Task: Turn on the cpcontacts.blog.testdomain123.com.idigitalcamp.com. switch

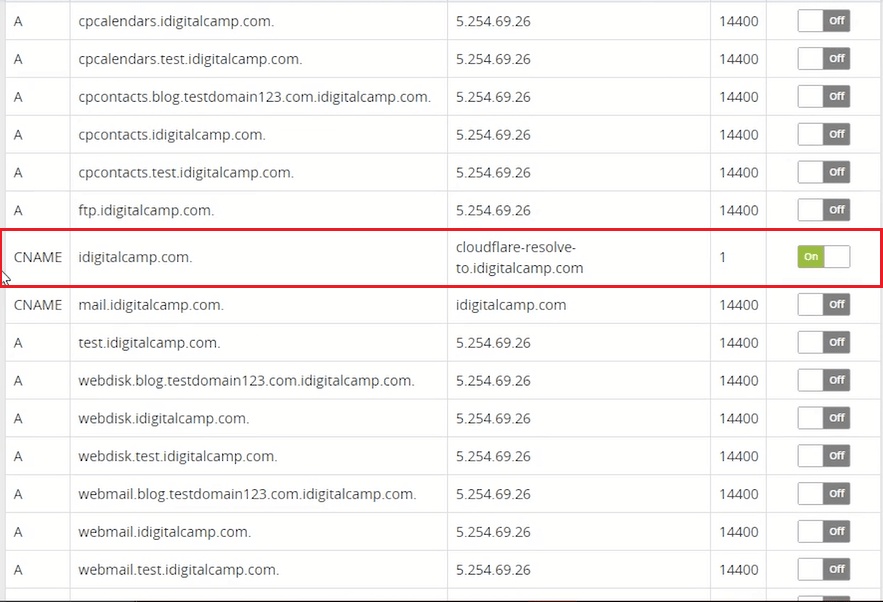Action: pos(823,97)
